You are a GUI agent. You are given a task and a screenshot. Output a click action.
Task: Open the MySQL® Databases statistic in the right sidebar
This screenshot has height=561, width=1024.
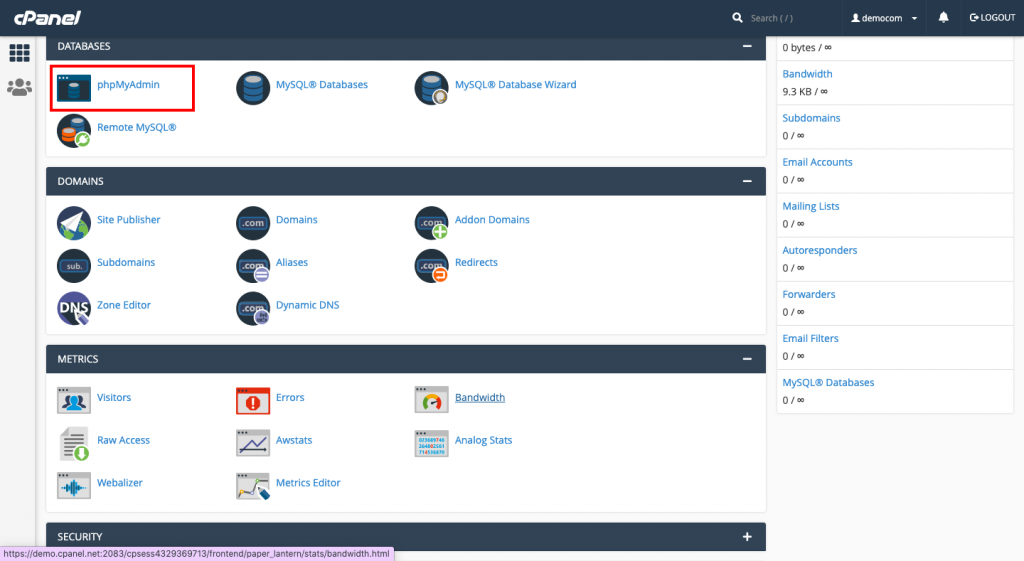point(828,382)
